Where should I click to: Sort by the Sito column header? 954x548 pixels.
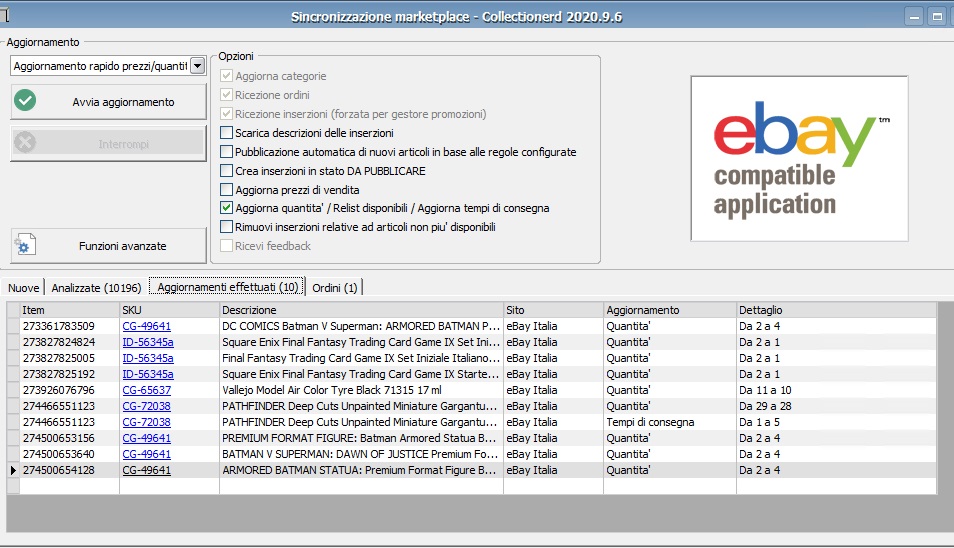(x=554, y=310)
